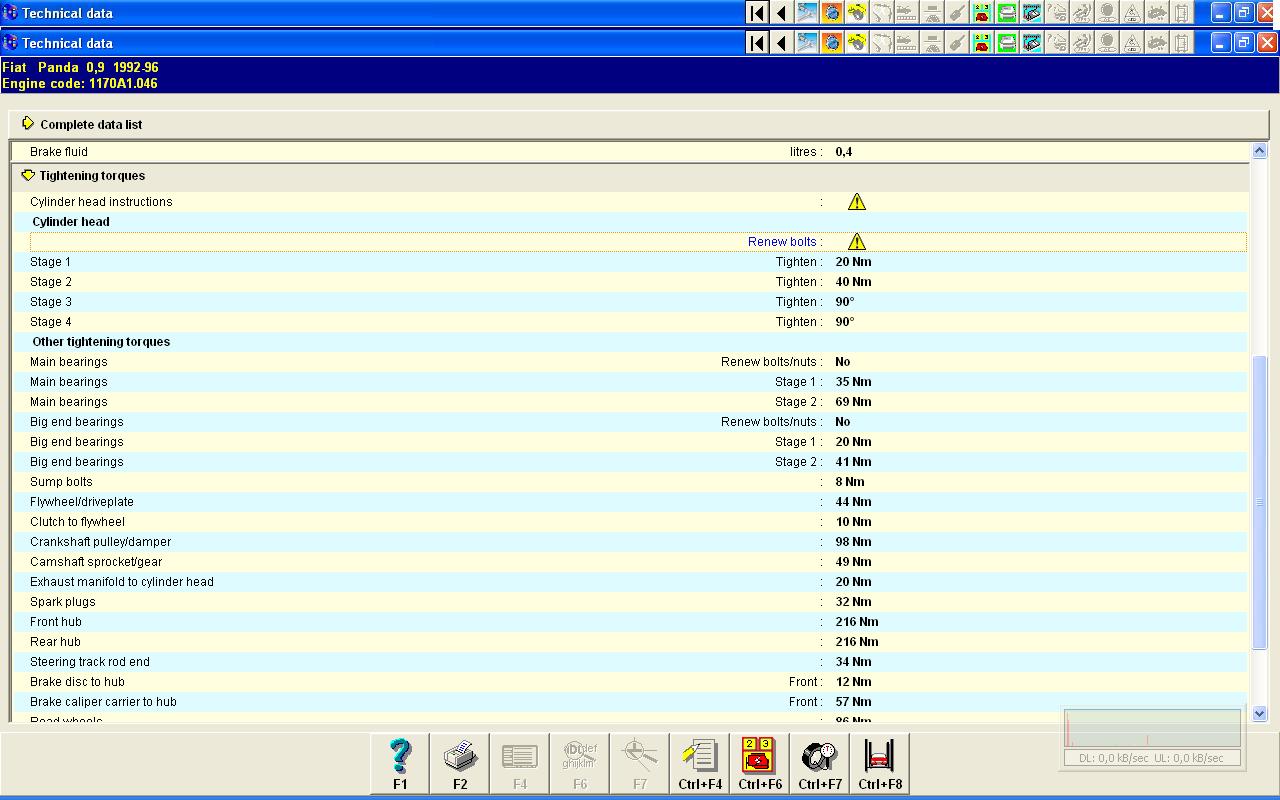Open help with the F1 question mark button
Viewport: 1280px width, 800px height.
point(400,764)
